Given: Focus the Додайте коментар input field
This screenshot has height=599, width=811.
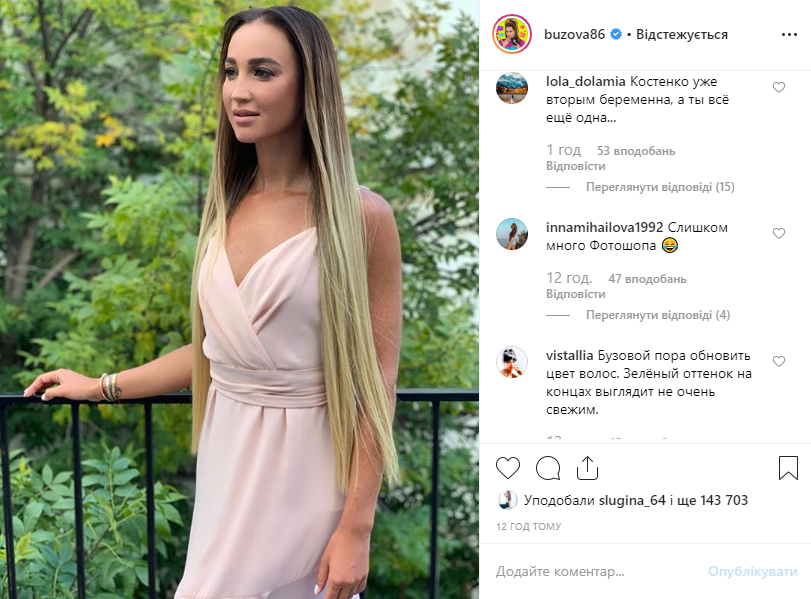Looking at the screenshot, I should pos(599,572).
